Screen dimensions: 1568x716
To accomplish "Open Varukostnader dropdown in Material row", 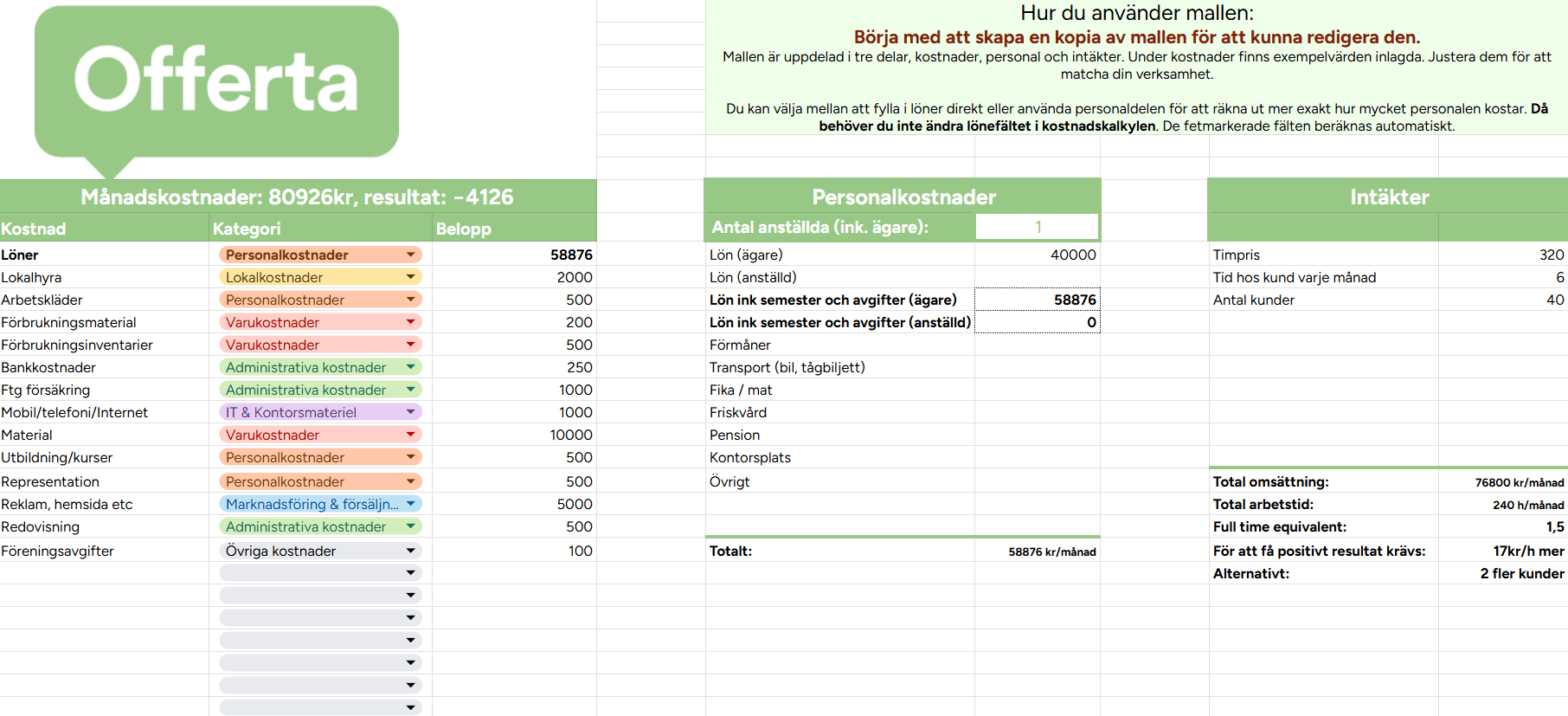I will 320,435.
